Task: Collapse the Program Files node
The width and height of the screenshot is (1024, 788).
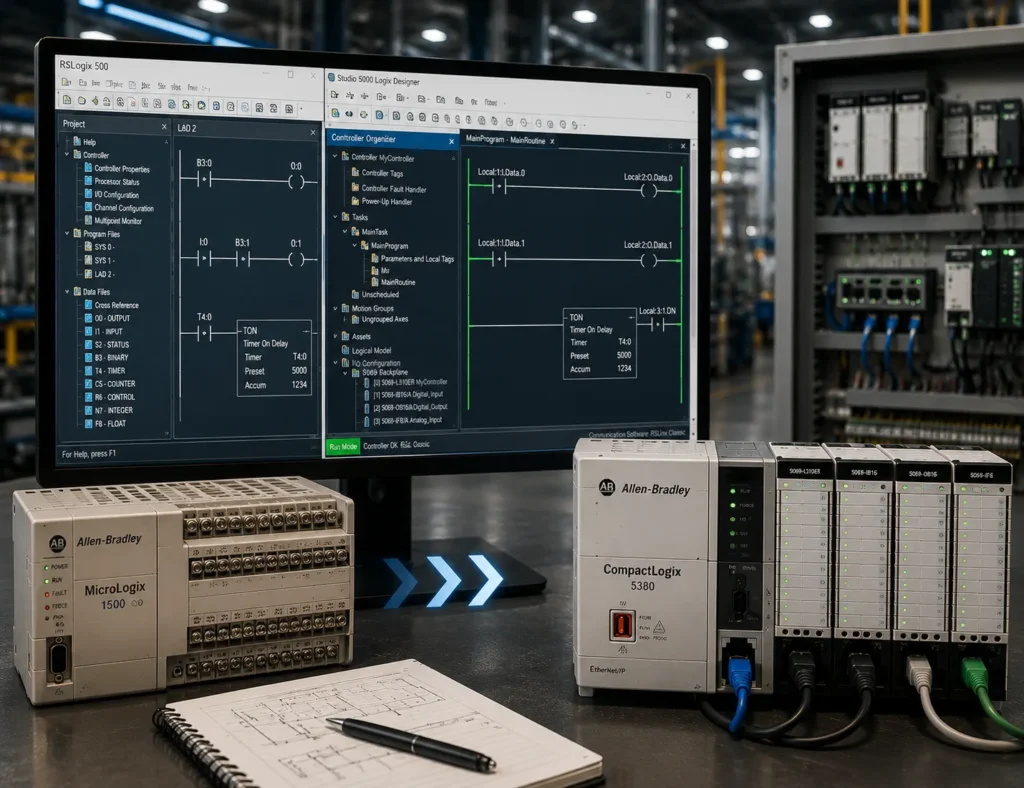Action: 67,233
